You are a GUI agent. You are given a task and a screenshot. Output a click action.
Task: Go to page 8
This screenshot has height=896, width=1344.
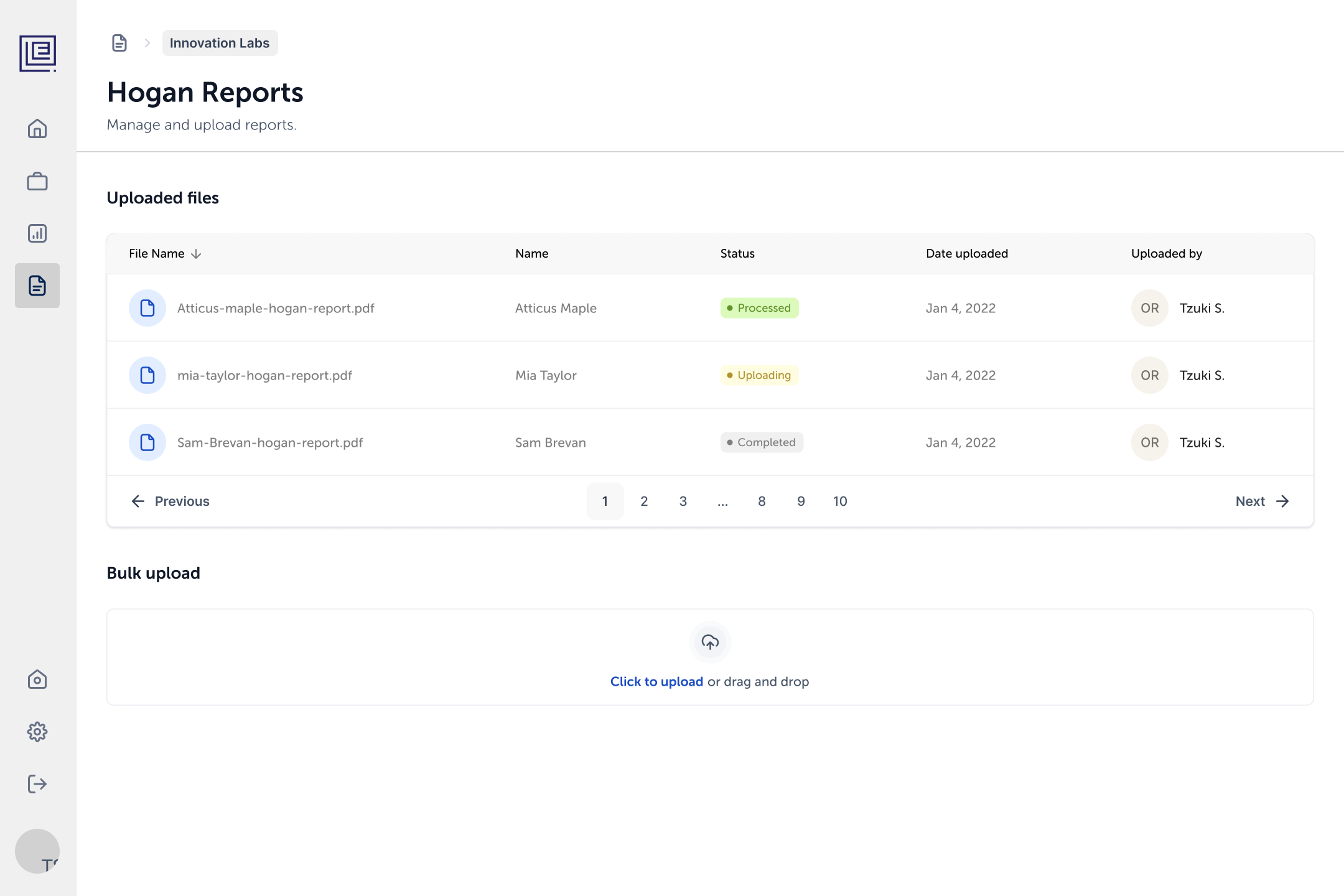pyautogui.click(x=762, y=502)
